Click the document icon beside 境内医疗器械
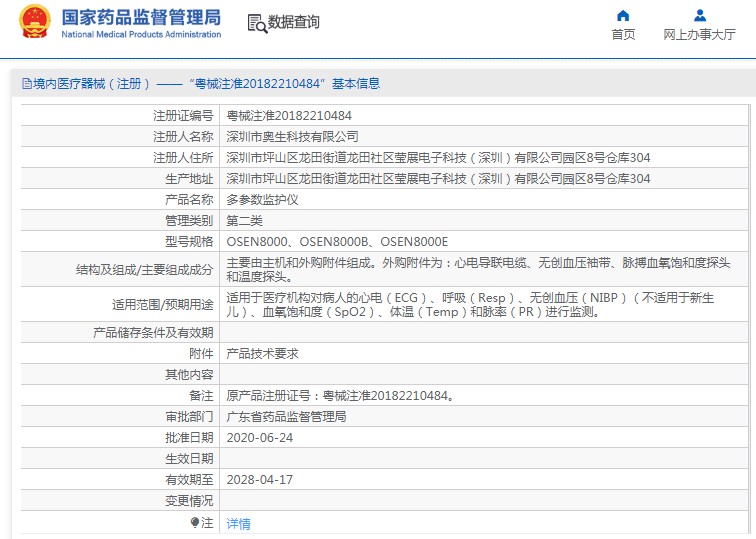This screenshot has width=756, height=539. click(x=27, y=84)
